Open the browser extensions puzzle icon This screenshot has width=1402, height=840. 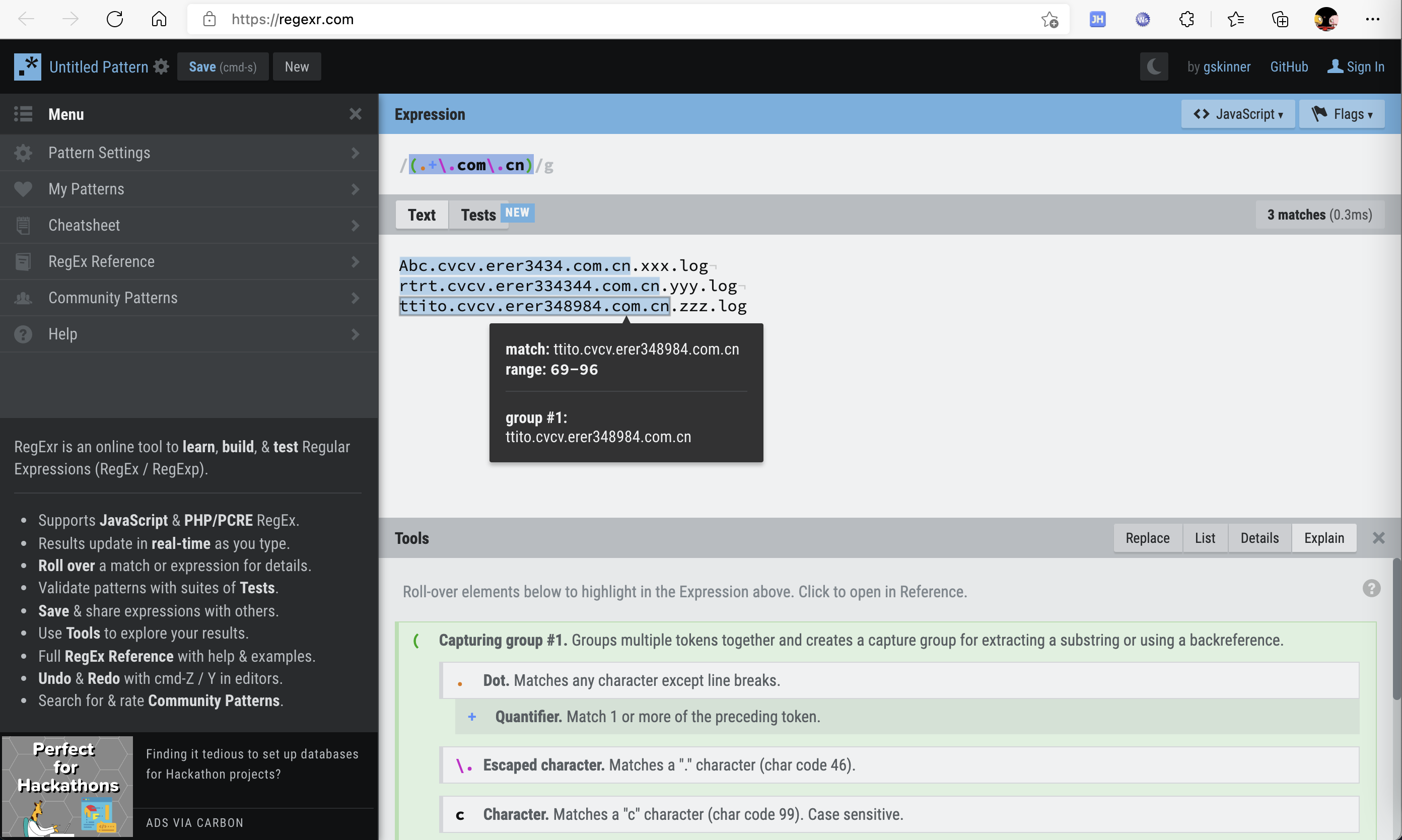1186,19
